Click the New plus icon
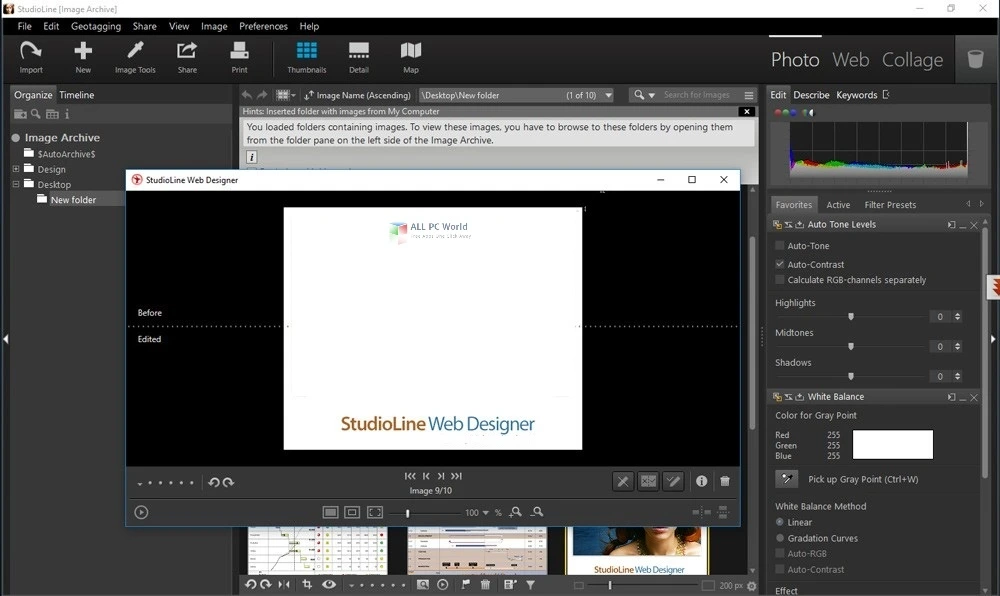The image size is (1000, 596). [83, 57]
